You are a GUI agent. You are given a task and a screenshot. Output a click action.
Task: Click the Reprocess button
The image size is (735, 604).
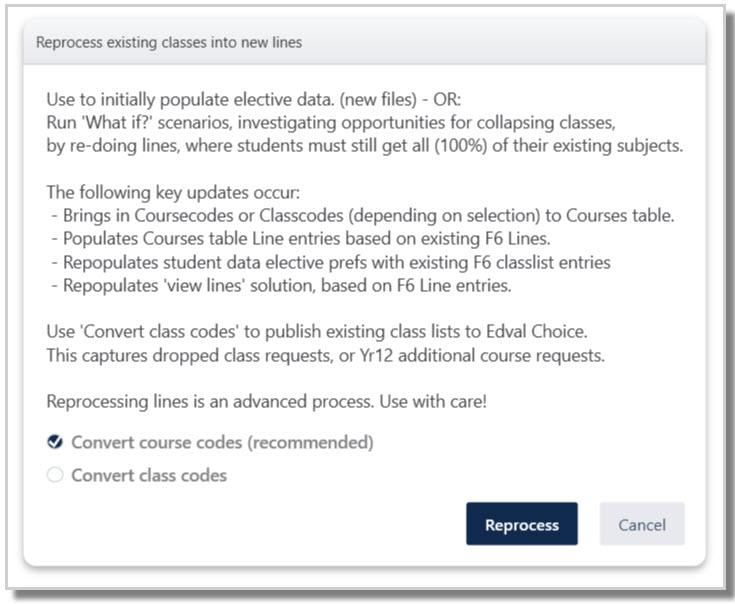521,524
